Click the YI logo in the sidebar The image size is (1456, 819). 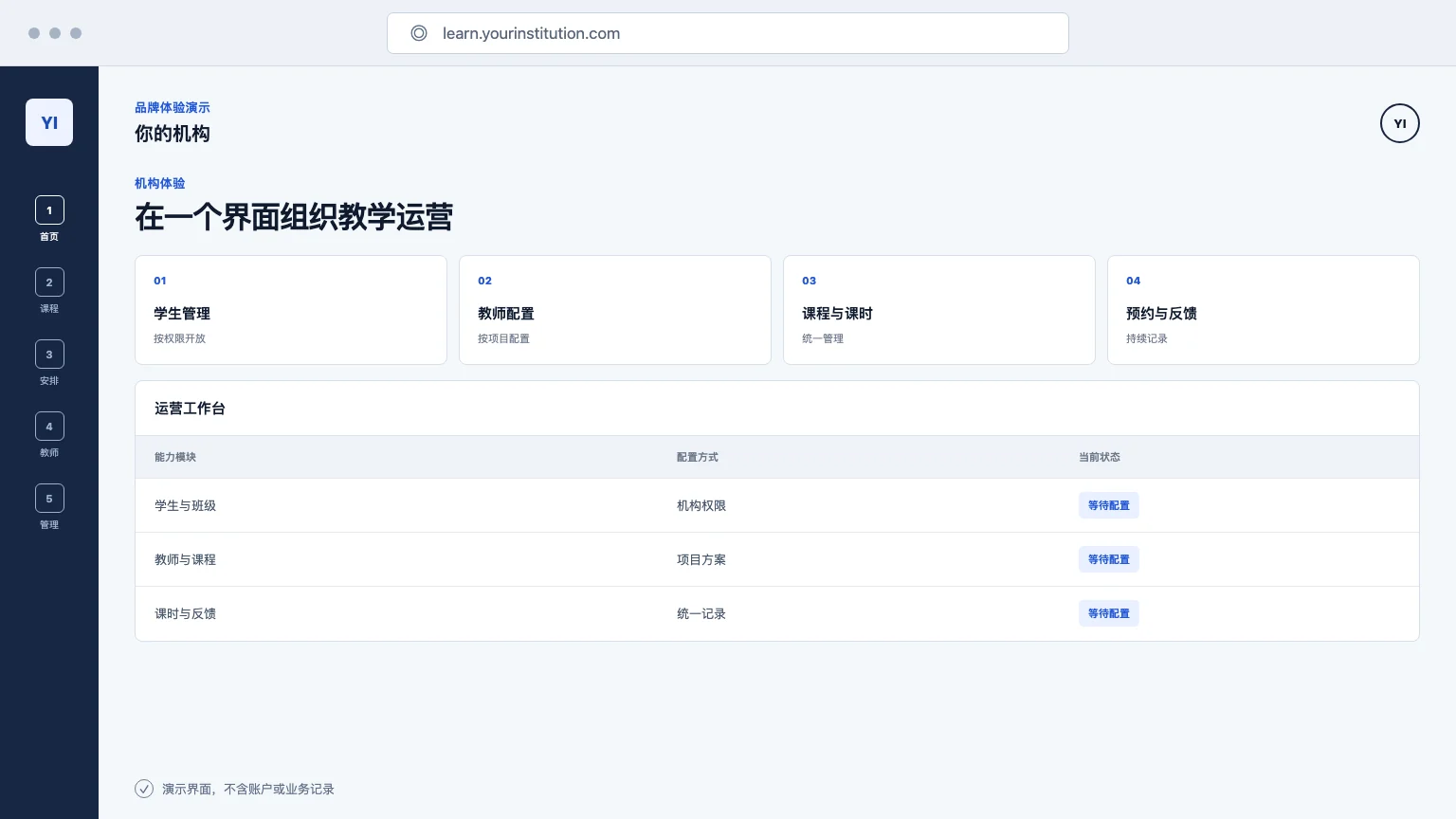tap(49, 122)
